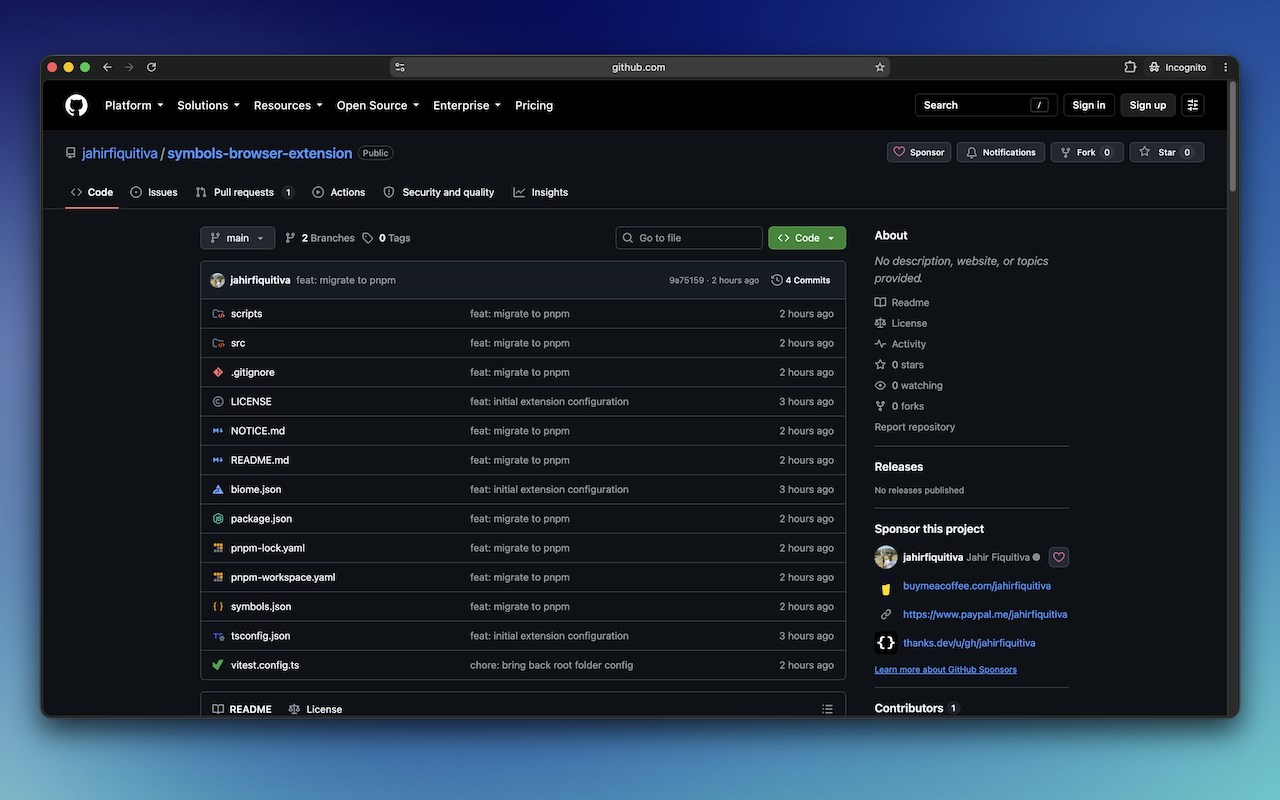View the 4 Commits history link

click(801, 280)
